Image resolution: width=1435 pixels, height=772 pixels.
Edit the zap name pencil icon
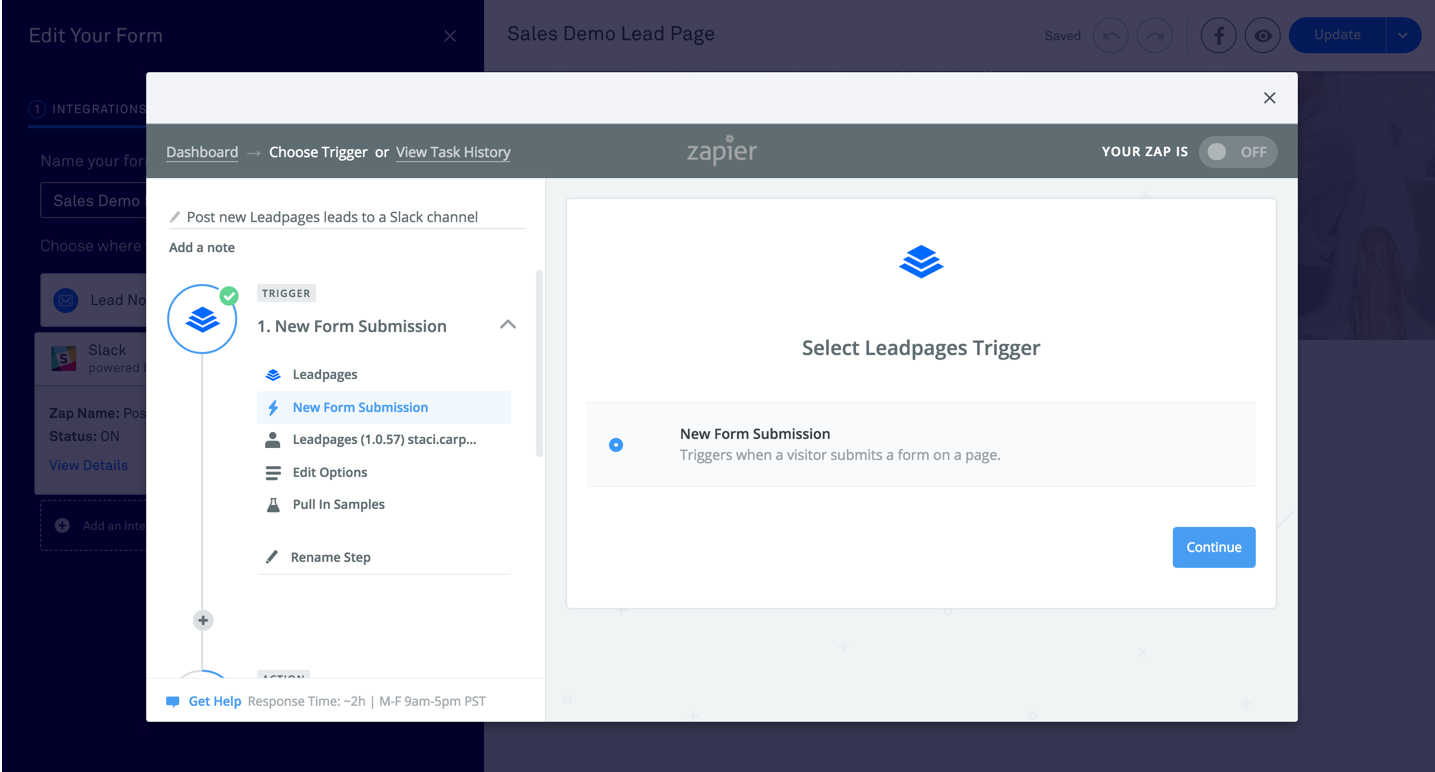(x=175, y=217)
